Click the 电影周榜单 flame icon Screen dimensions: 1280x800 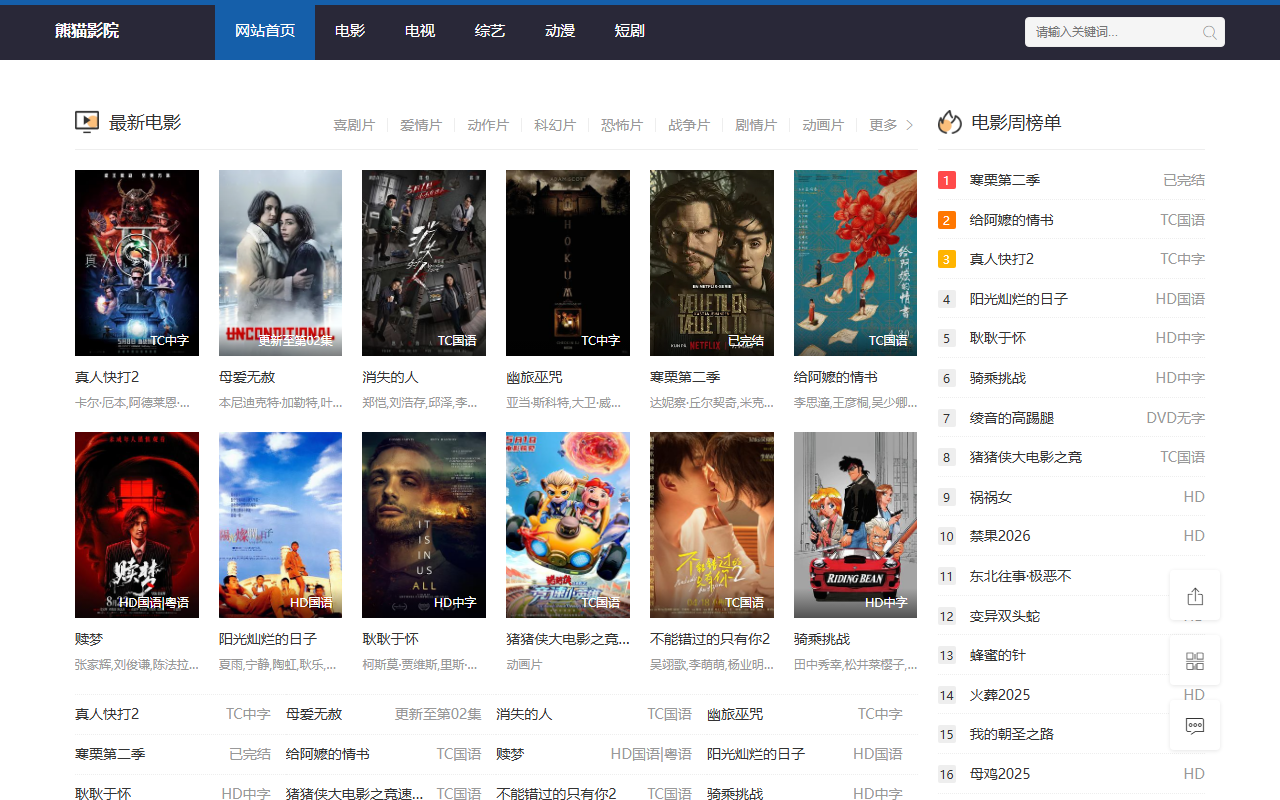click(x=949, y=122)
